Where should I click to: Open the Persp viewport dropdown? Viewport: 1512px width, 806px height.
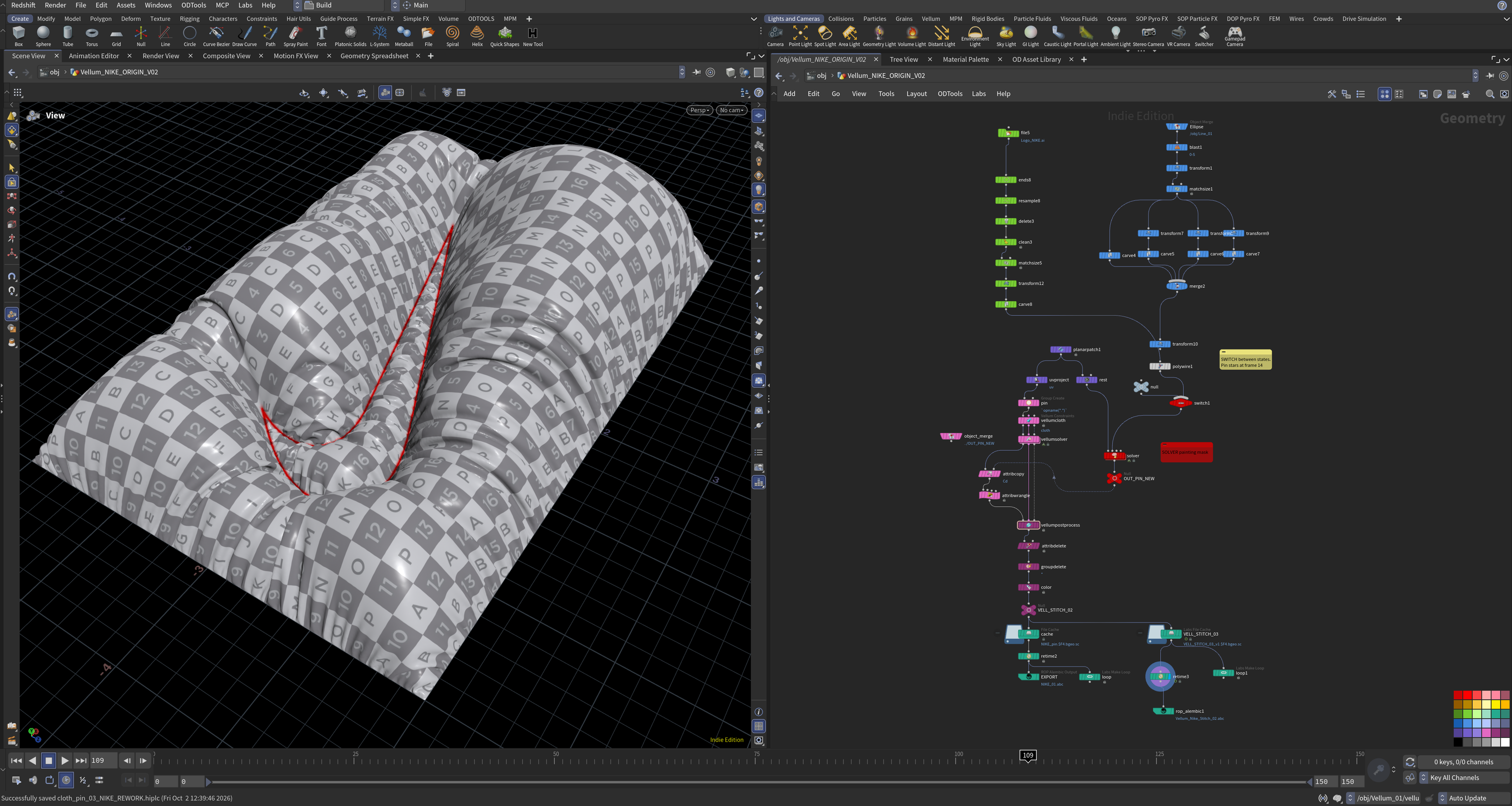click(700, 110)
